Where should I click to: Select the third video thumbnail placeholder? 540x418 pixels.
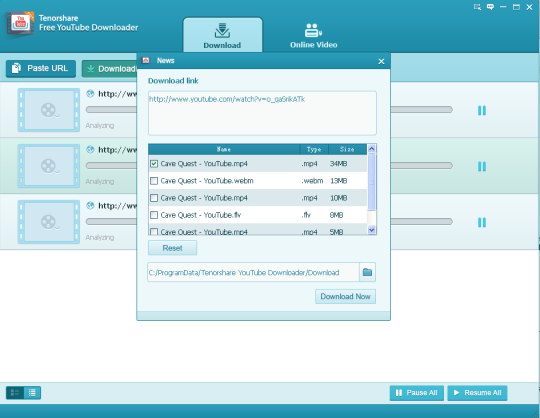(49, 222)
